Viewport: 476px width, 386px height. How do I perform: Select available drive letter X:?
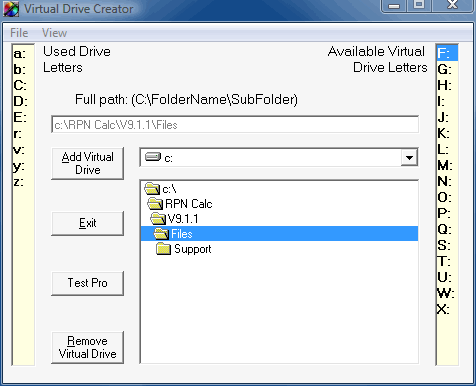pos(443,309)
